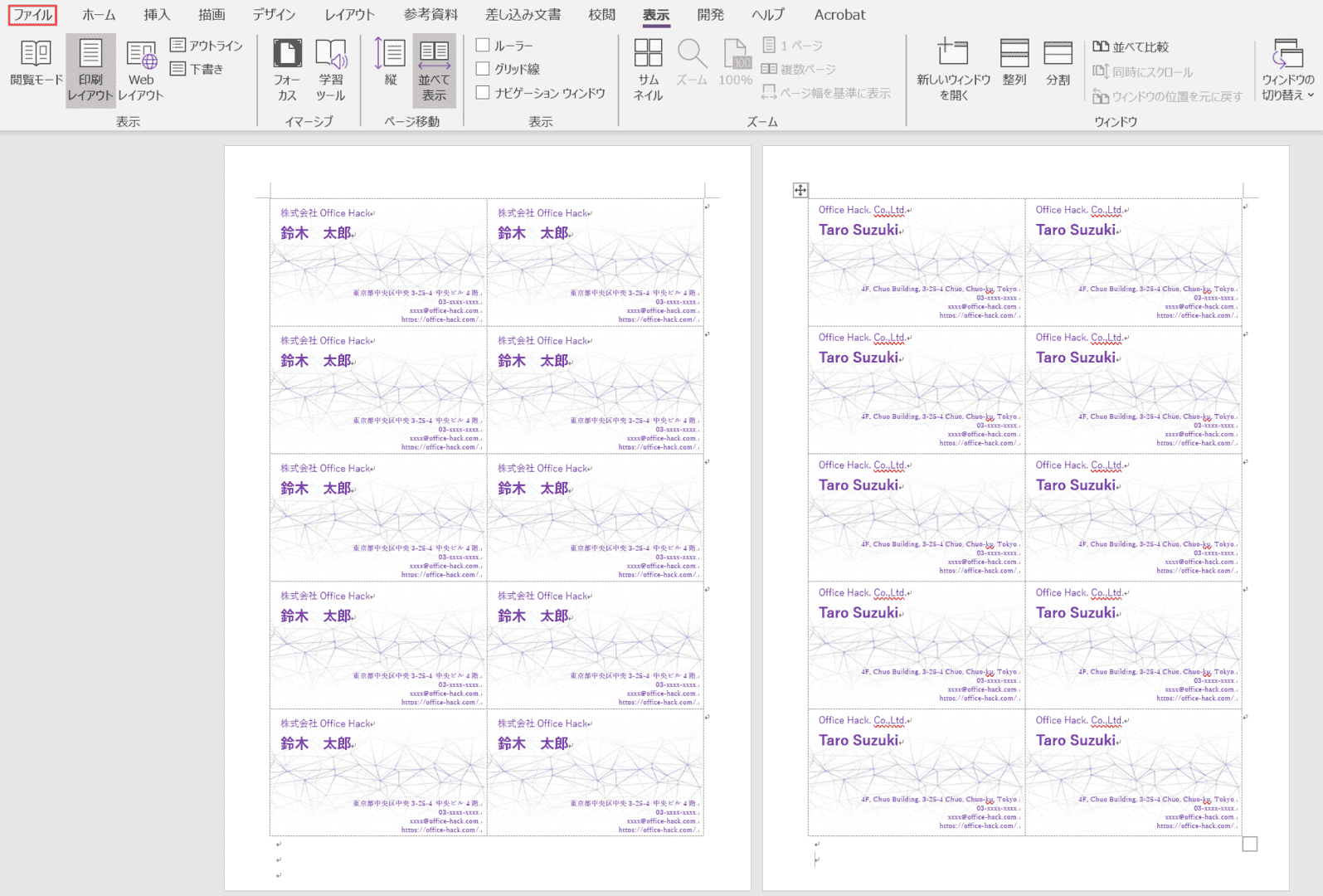The width and height of the screenshot is (1323, 896).
Task: Show サムネイル page thumbnails
Action: (x=648, y=71)
